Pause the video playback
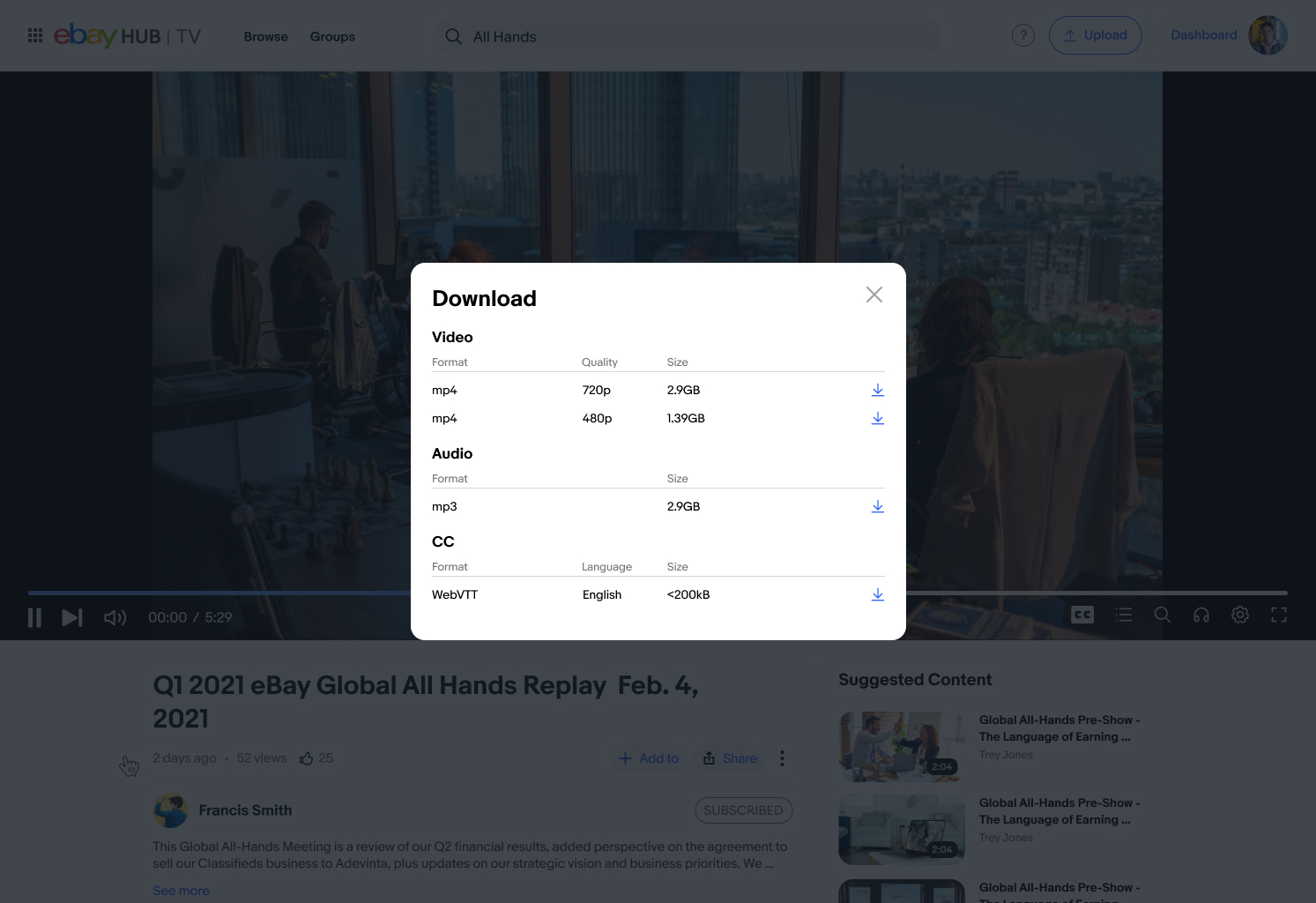 [x=35, y=617]
